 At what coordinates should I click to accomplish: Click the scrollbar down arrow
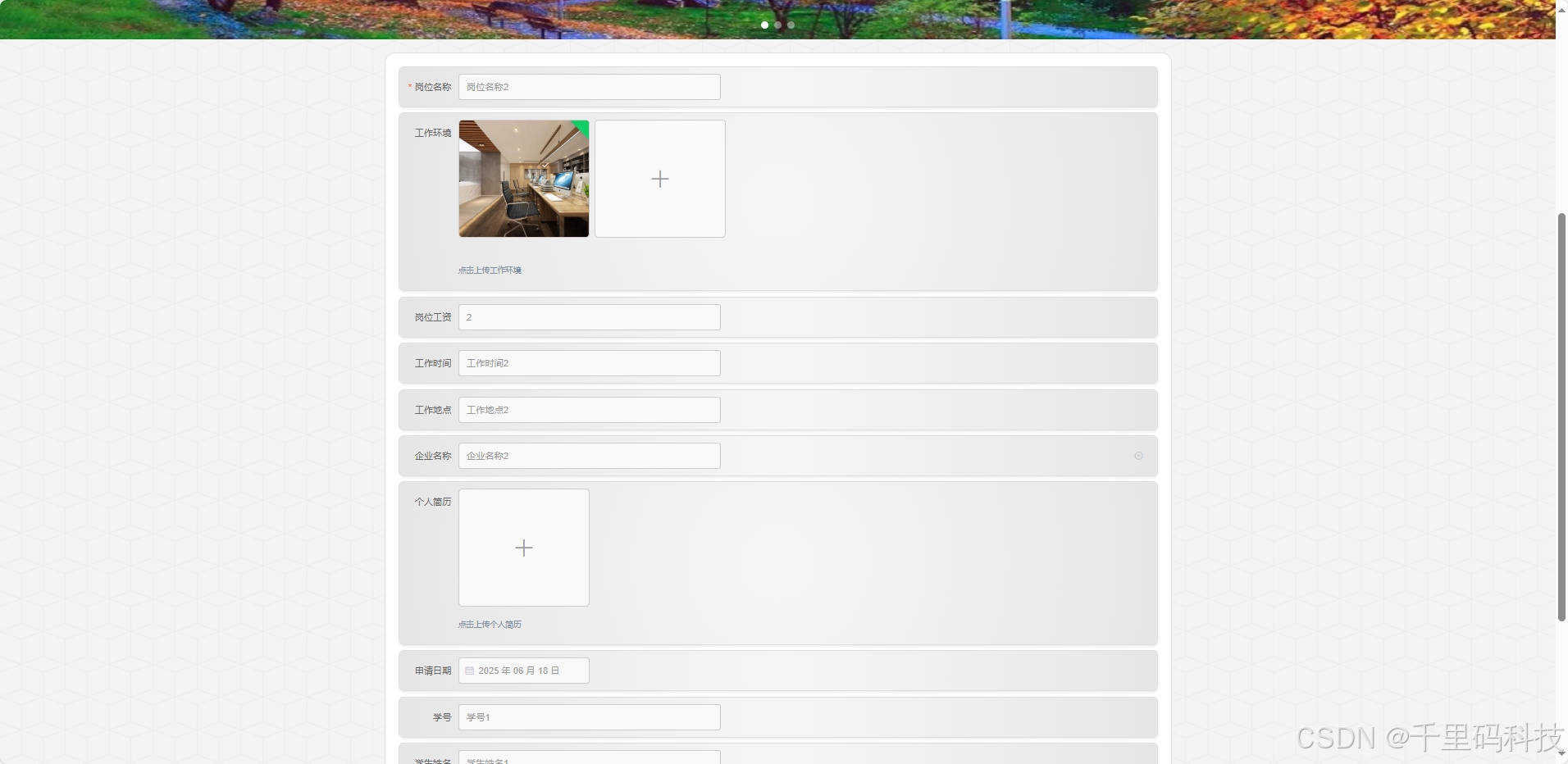(1561, 753)
